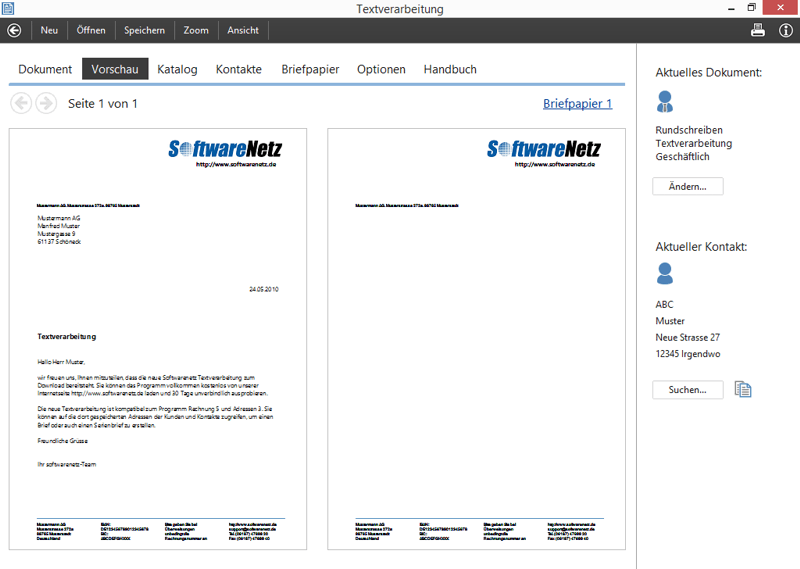The width and height of the screenshot is (800, 569).
Task: Switch to the Dokument tab
Action: [x=45, y=69]
